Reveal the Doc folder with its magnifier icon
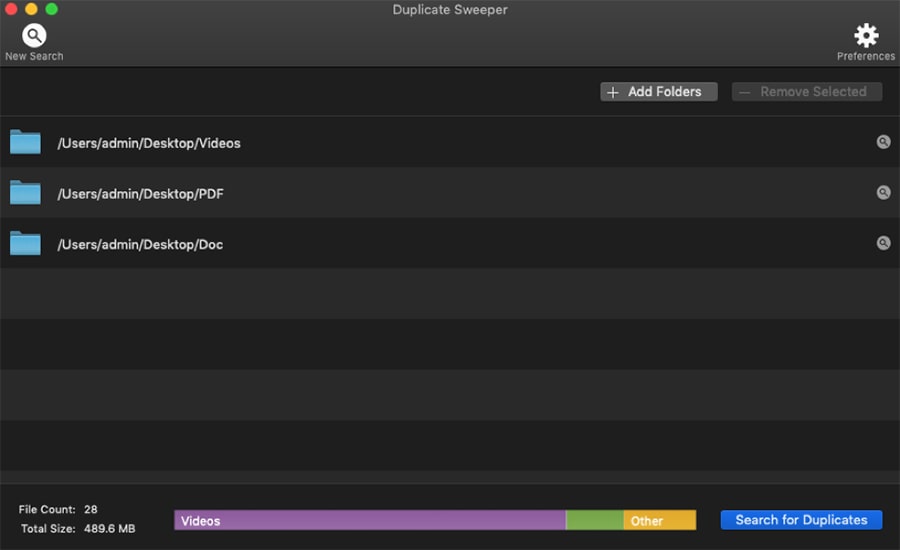Image resolution: width=900 pixels, height=550 pixels. 883,243
